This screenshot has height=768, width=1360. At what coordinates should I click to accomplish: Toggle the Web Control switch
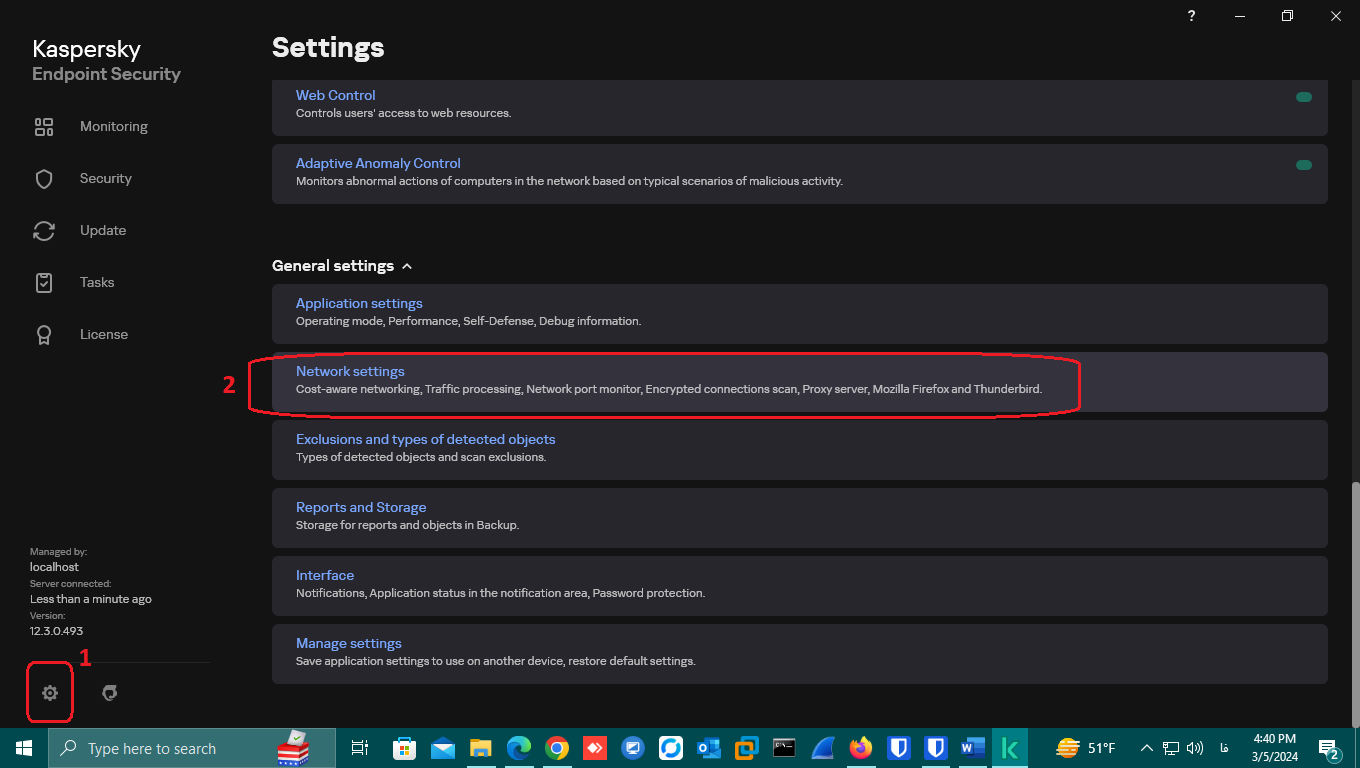pos(1304,97)
